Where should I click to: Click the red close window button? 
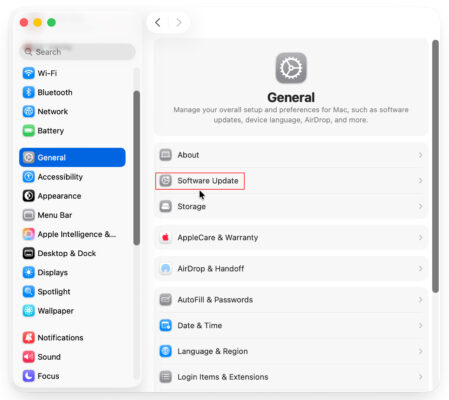coord(24,22)
